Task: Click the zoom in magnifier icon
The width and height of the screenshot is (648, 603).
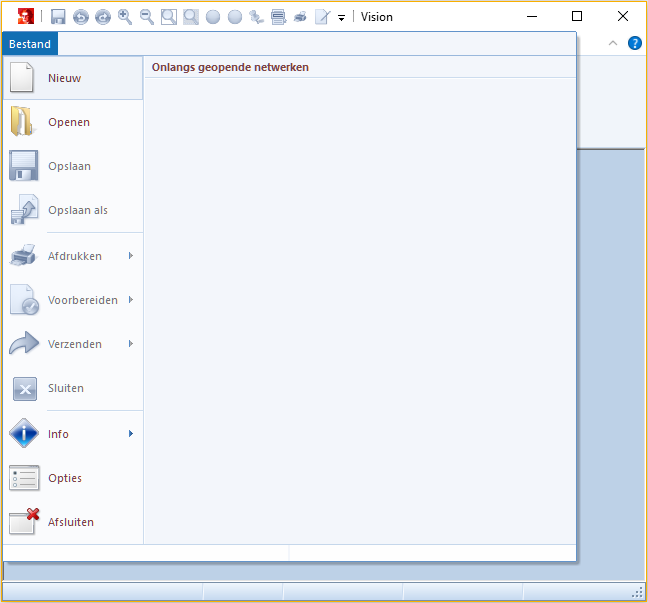Action: 125,17
